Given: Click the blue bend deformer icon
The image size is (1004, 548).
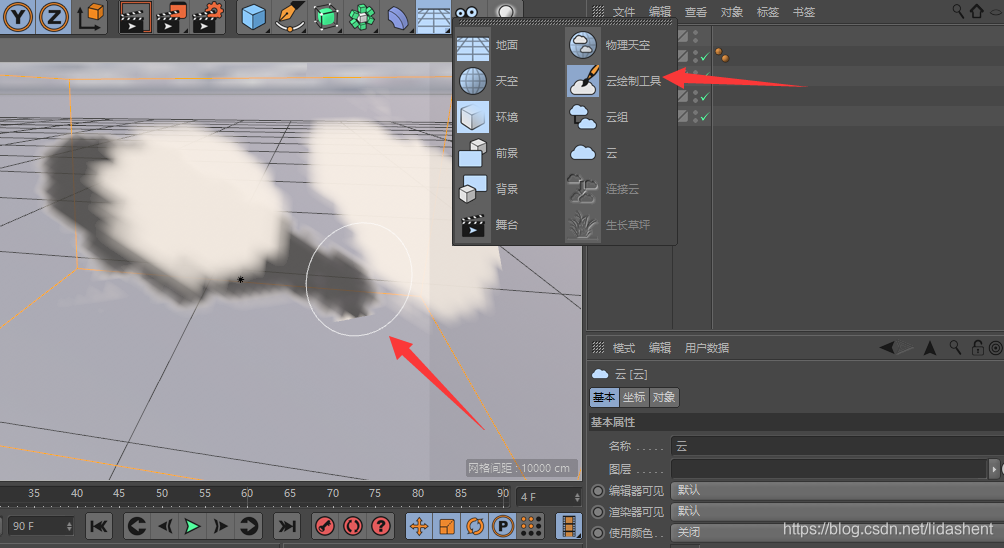Looking at the screenshot, I should pyautogui.click(x=398, y=17).
